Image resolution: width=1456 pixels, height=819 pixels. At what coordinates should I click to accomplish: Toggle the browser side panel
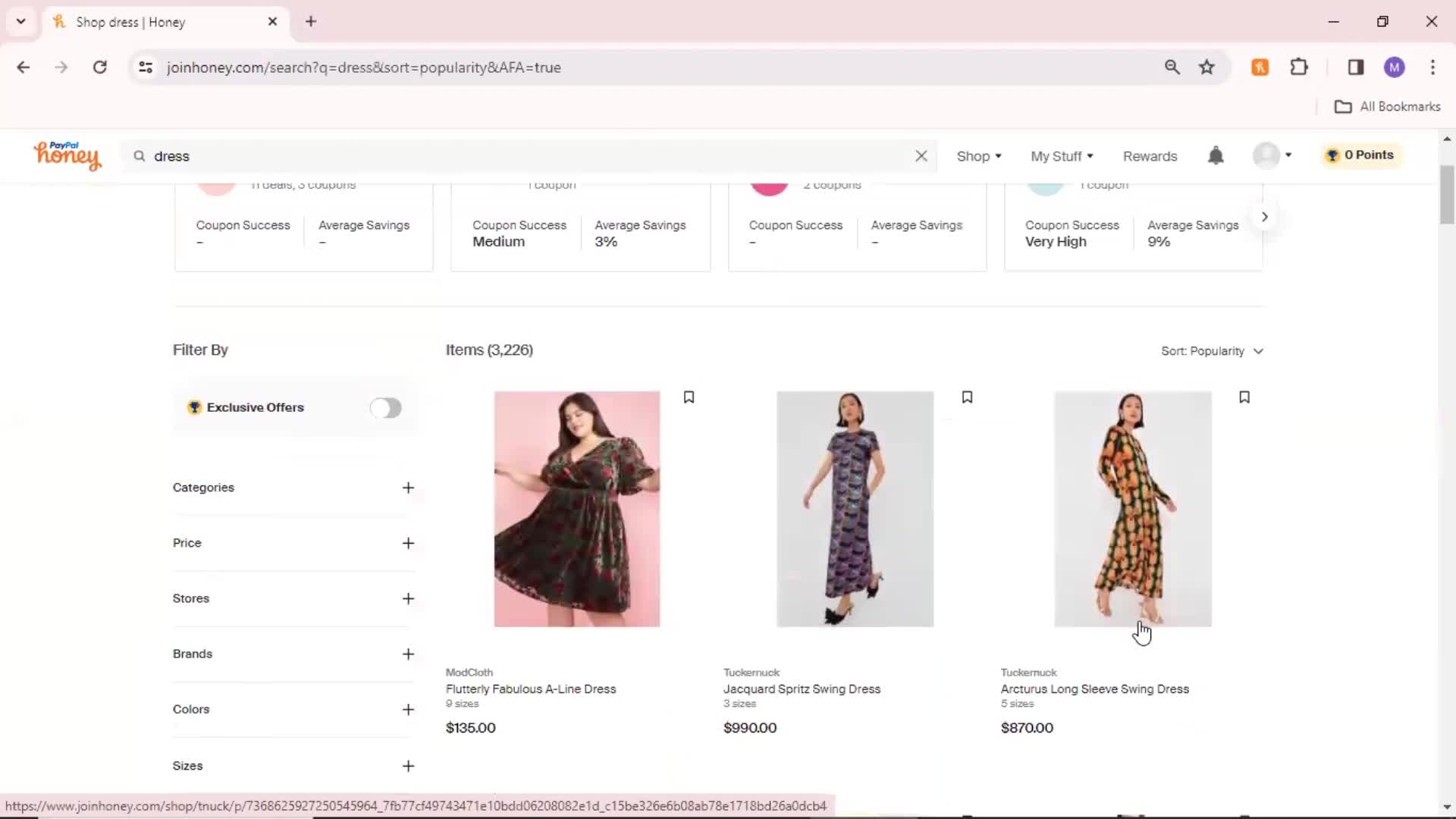pos(1356,67)
